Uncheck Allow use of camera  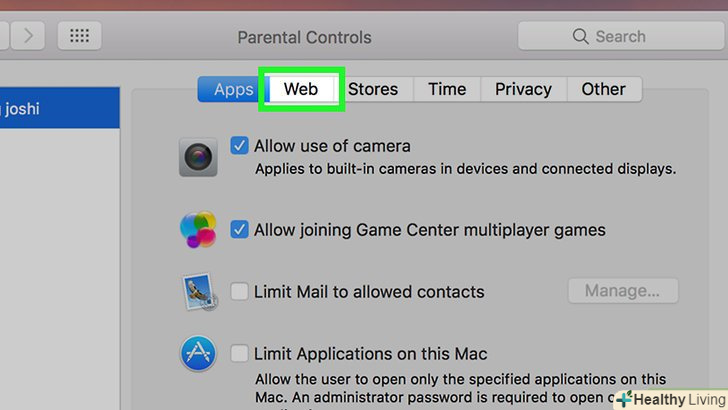pos(239,146)
